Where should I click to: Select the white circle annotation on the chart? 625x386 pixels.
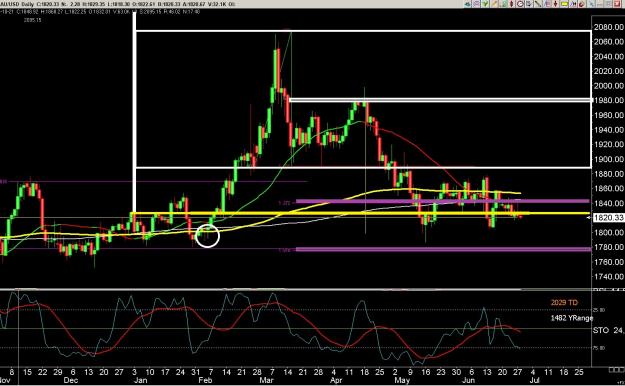207,236
